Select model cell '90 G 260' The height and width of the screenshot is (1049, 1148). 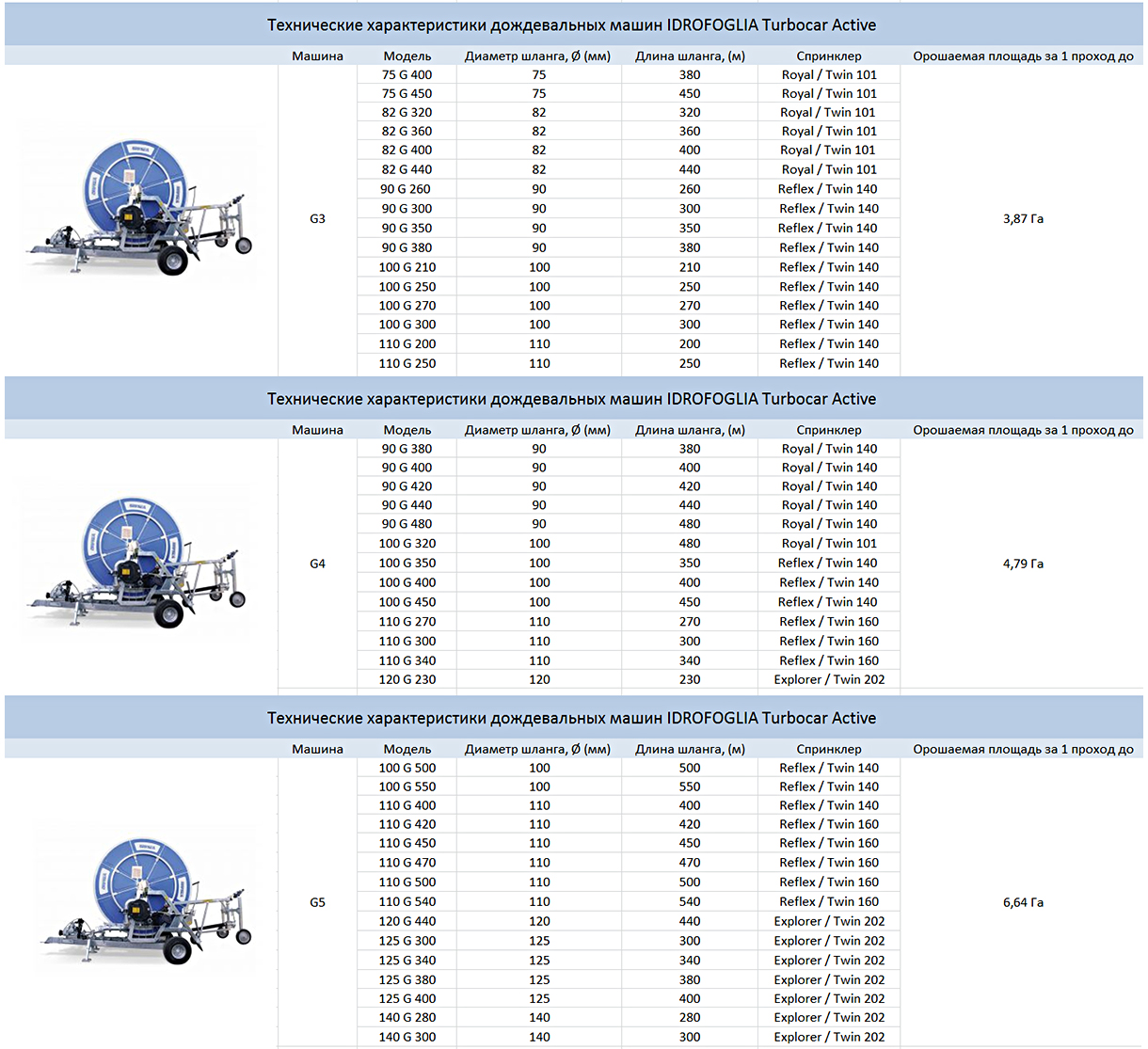[x=407, y=189]
